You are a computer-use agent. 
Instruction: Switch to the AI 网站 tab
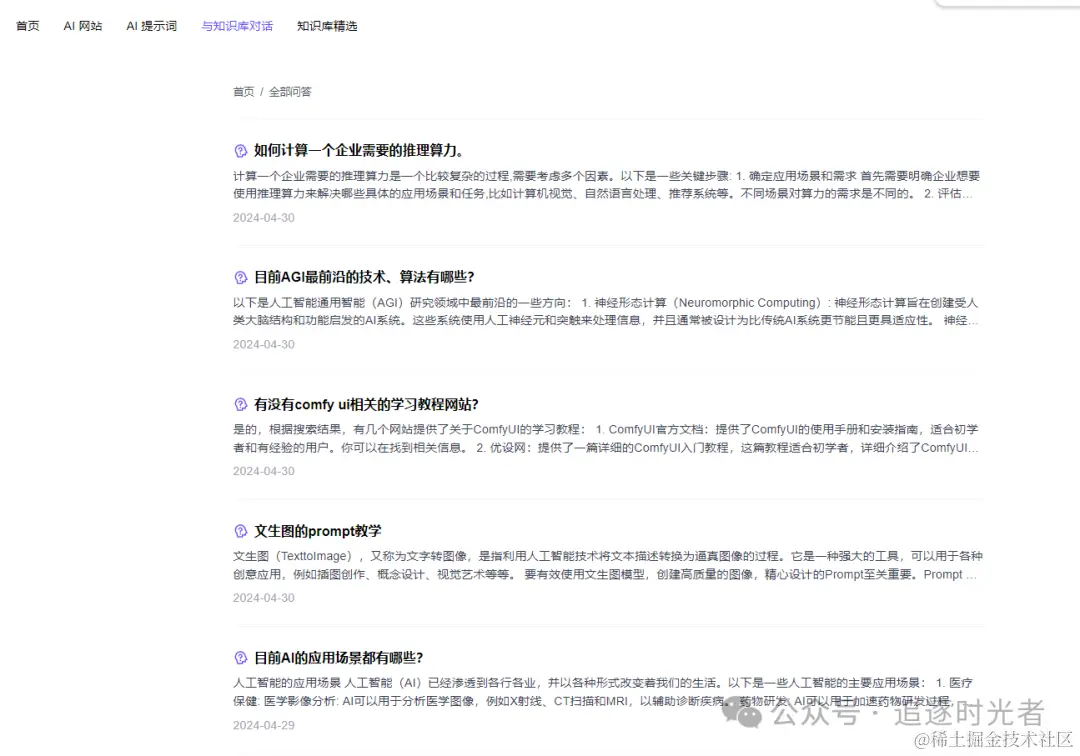(x=82, y=26)
